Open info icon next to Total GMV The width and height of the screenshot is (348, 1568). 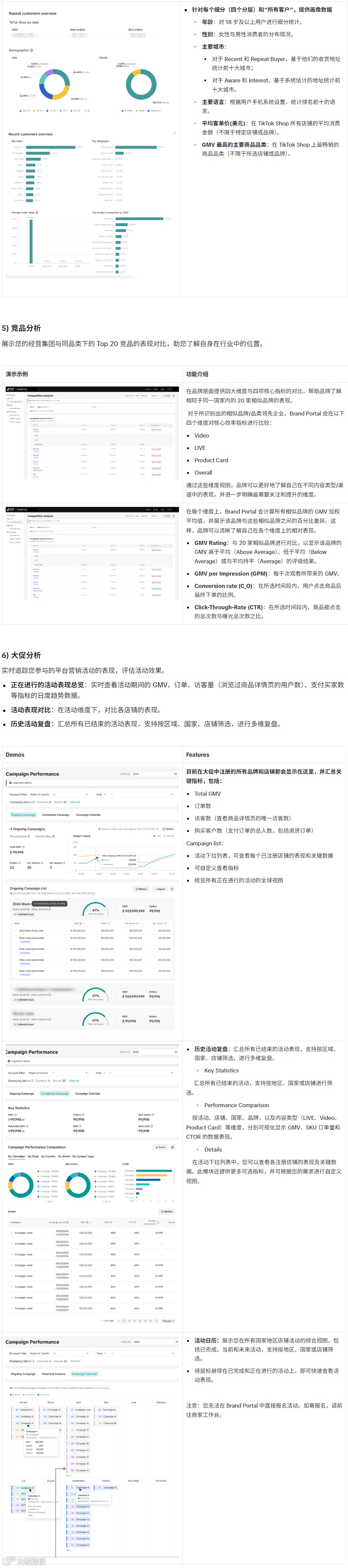coord(23,847)
